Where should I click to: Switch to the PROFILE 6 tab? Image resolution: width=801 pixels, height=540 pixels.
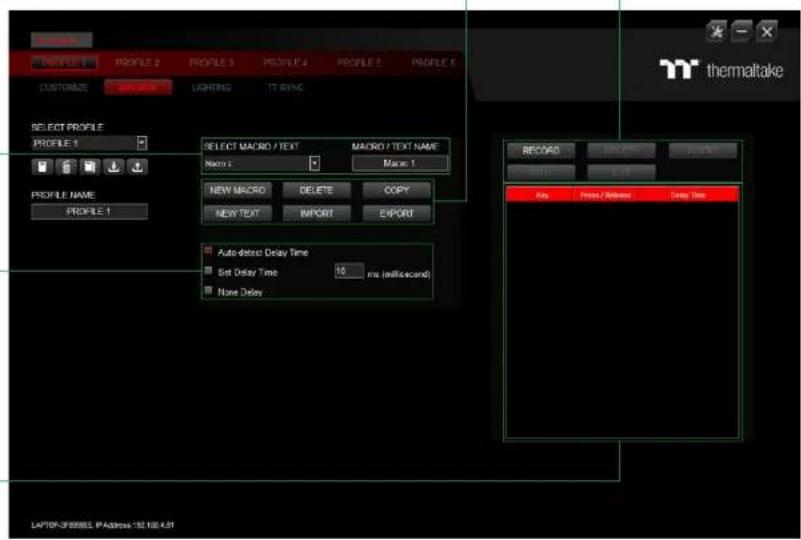[x=433, y=62]
